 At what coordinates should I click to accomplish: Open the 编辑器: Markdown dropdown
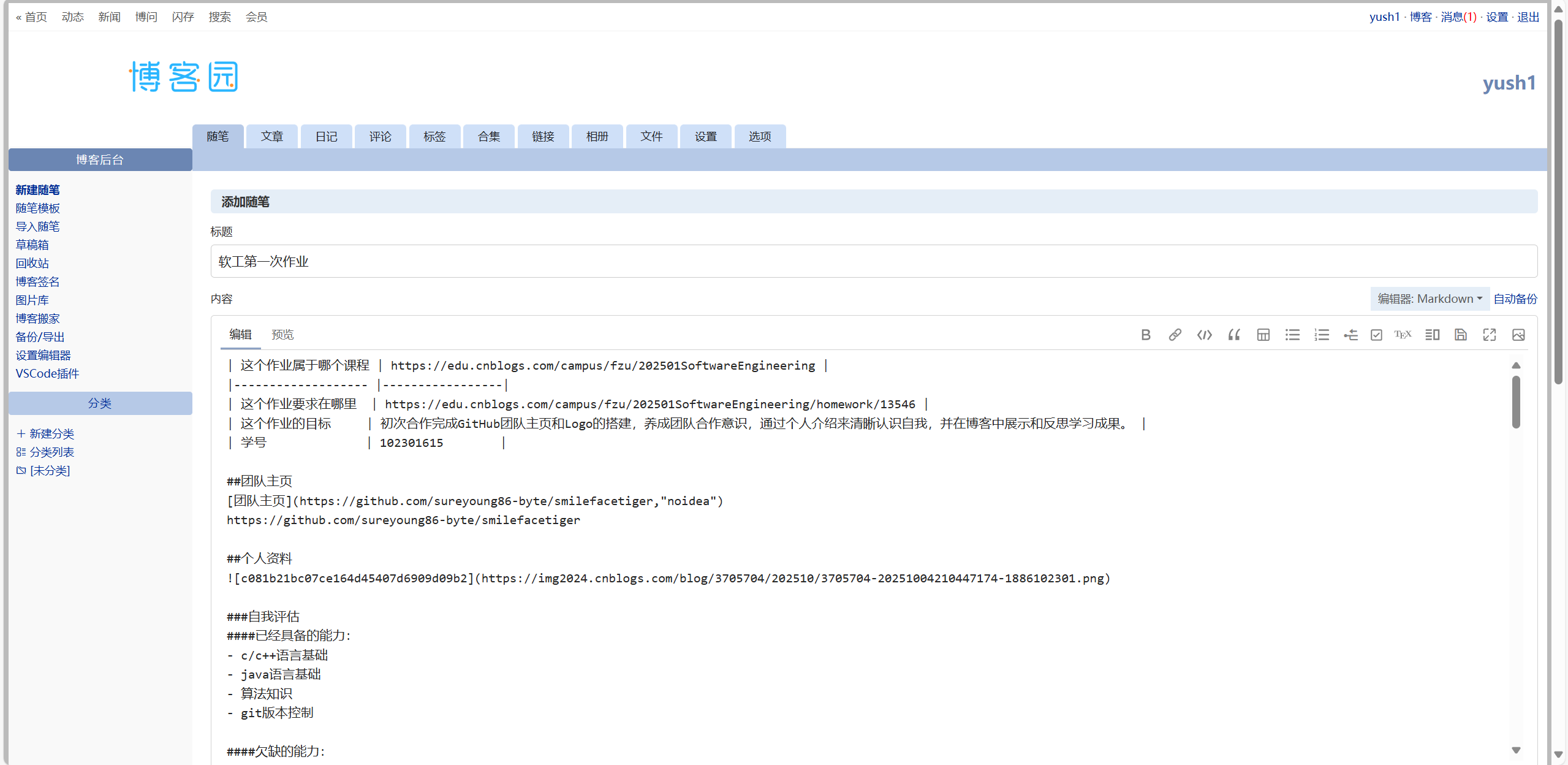[1430, 299]
